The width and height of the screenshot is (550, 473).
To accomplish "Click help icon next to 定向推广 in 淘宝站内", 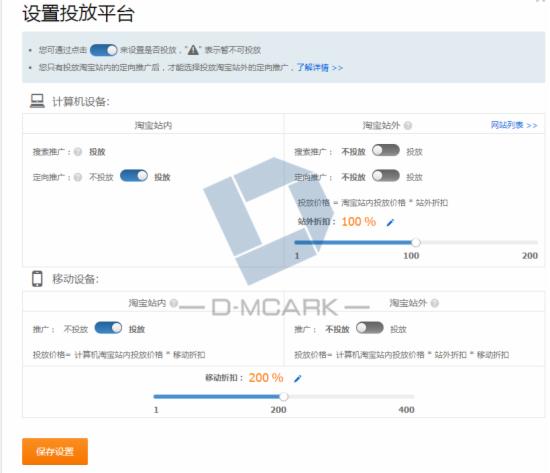I will click(78, 177).
